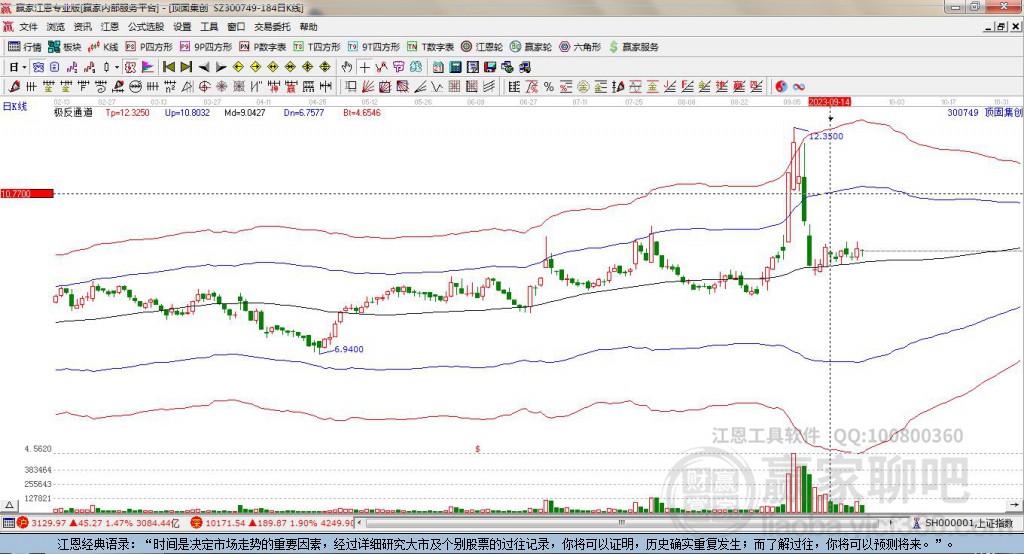Open the P四方形 square chart

point(150,47)
